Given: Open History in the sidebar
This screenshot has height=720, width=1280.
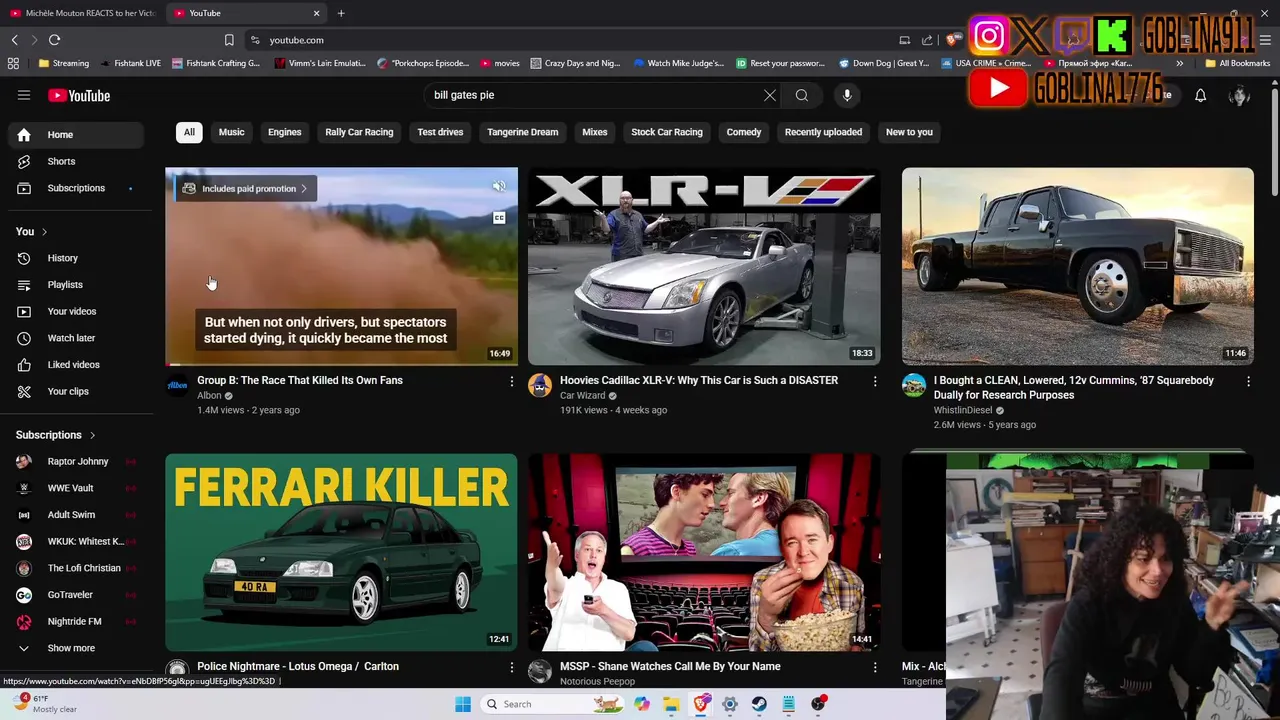Looking at the screenshot, I should point(76,258).
